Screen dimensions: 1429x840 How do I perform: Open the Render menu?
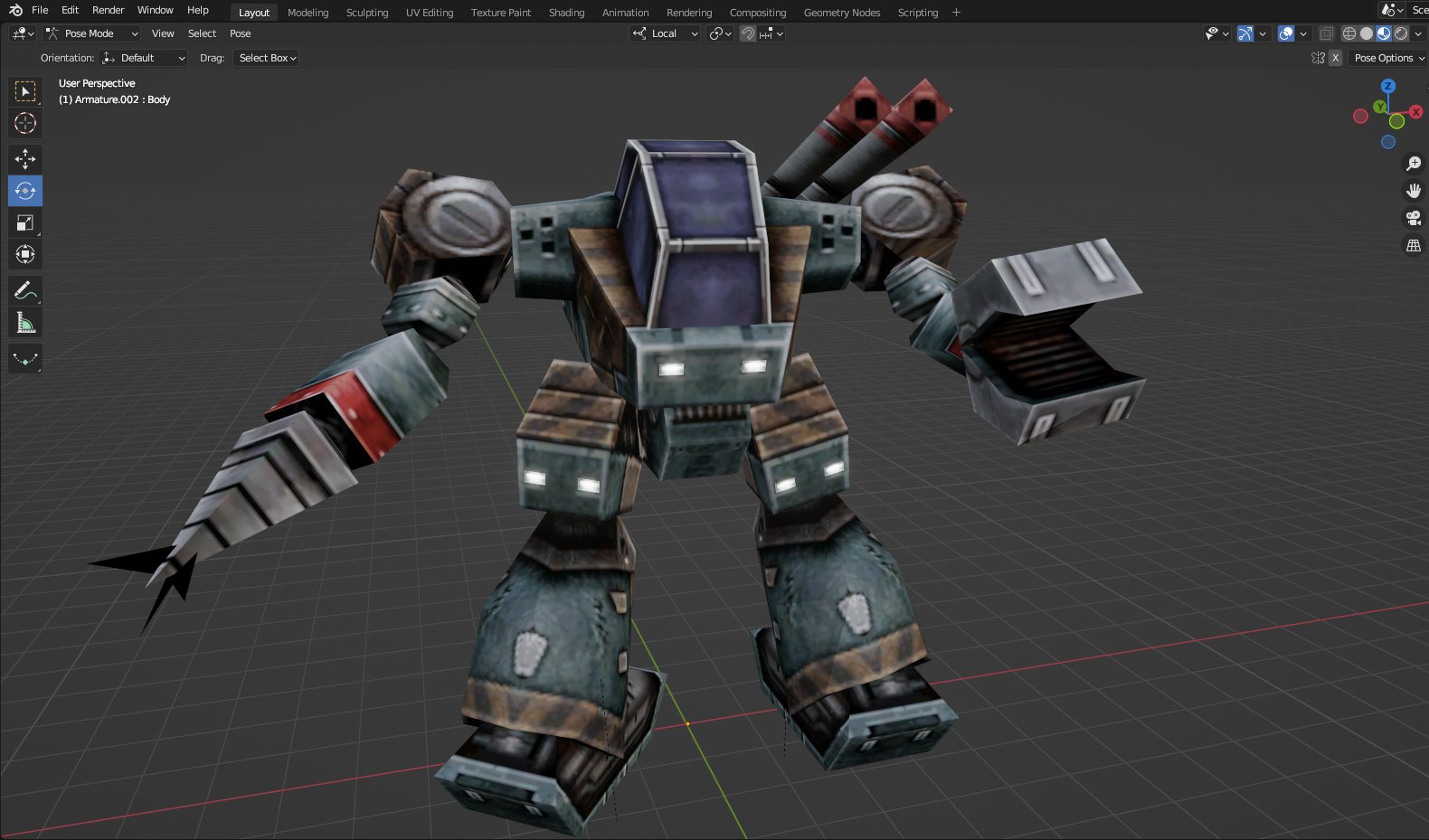(x=108, y=10)
